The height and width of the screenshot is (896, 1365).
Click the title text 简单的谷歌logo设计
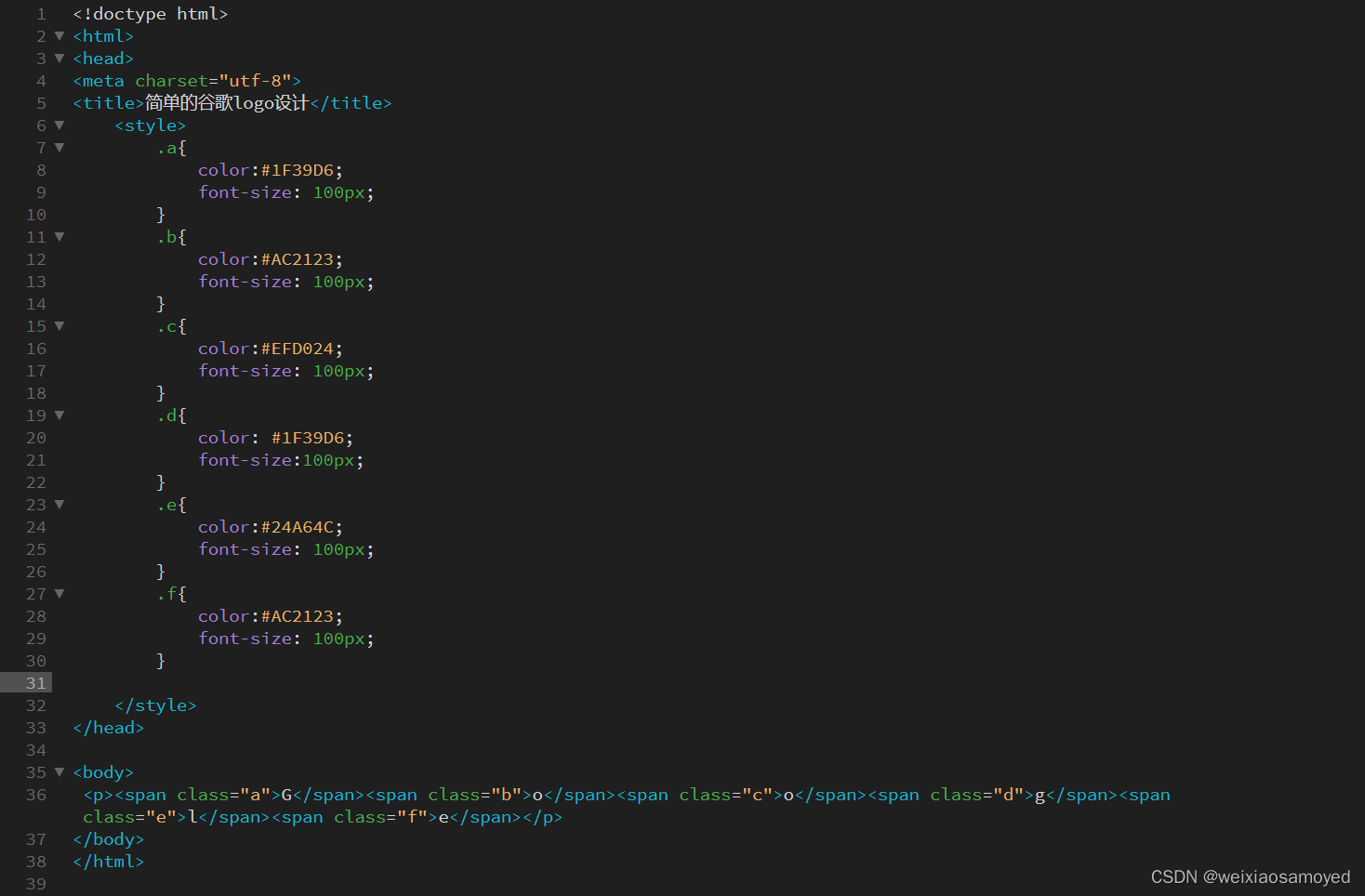click(227, 103)
